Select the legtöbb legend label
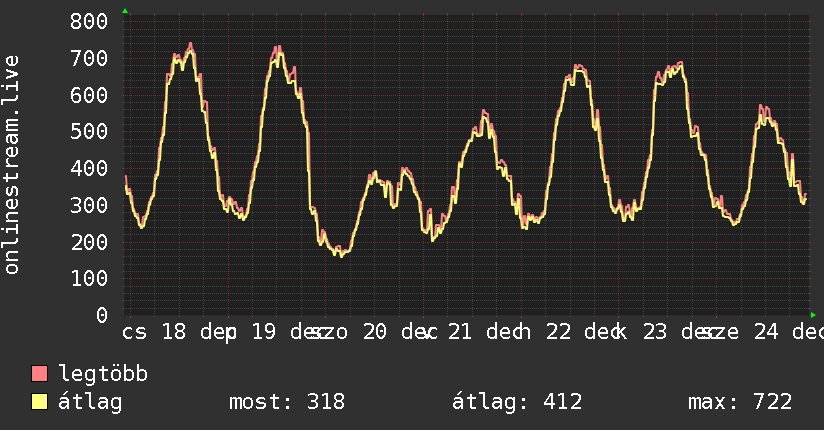 [x=103, y=374]
